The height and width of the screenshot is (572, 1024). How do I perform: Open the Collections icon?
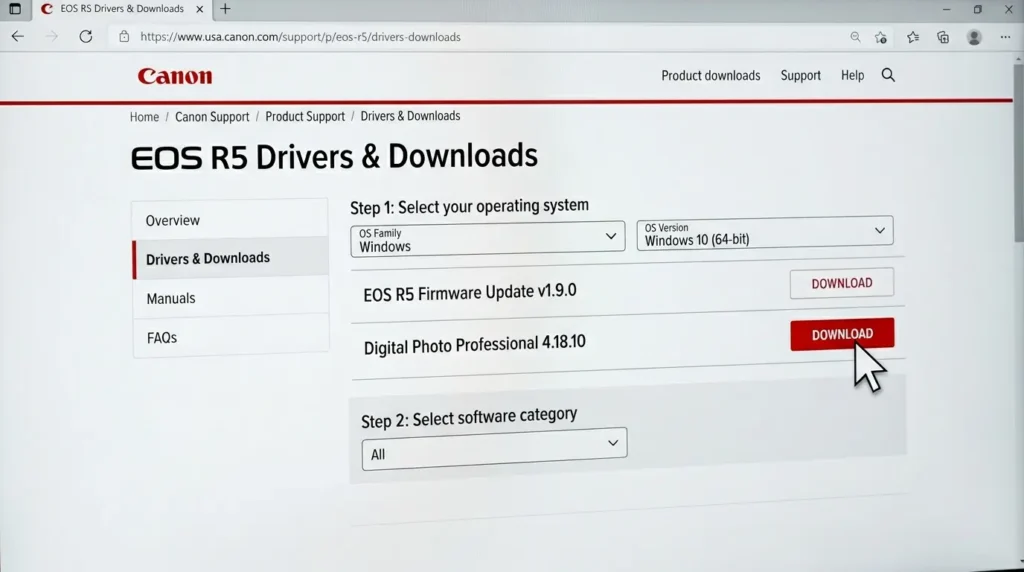[943, 37]
